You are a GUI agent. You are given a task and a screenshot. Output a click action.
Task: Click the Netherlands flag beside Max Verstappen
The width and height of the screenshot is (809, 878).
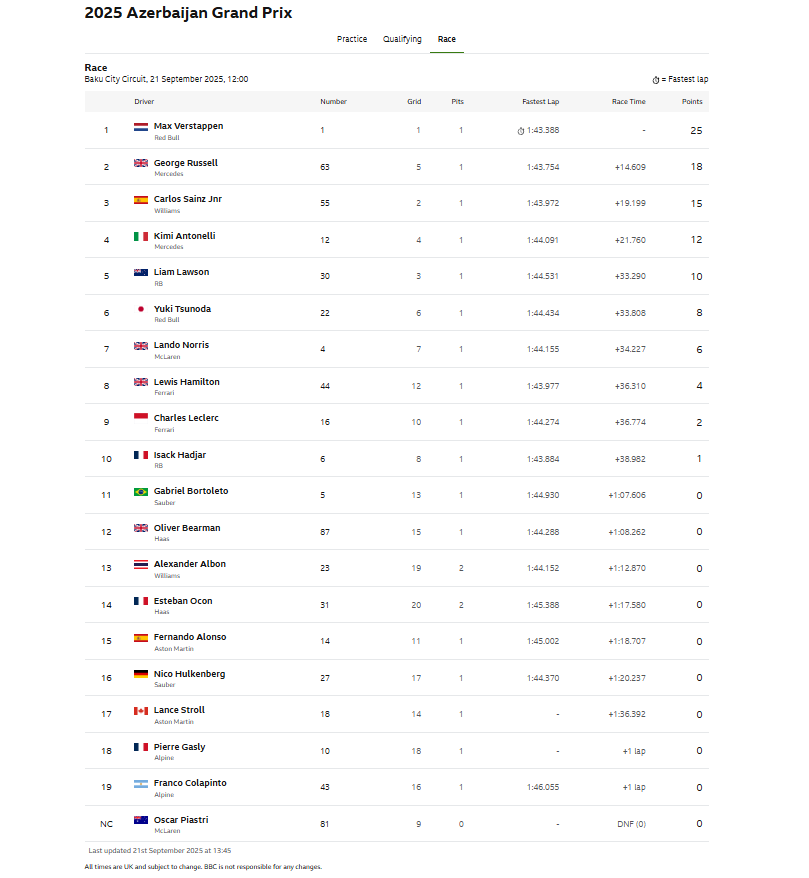click(x=141, y=127)
